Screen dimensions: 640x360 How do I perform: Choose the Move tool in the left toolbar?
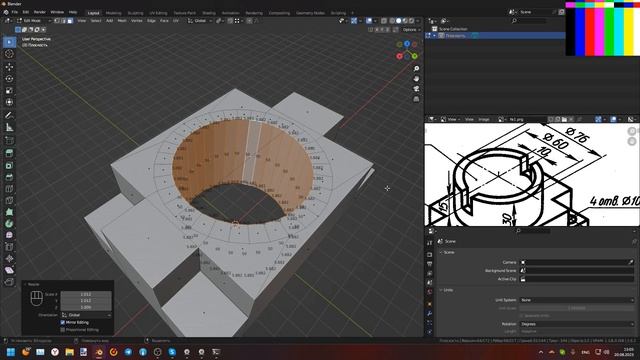[x=9, y=67]
